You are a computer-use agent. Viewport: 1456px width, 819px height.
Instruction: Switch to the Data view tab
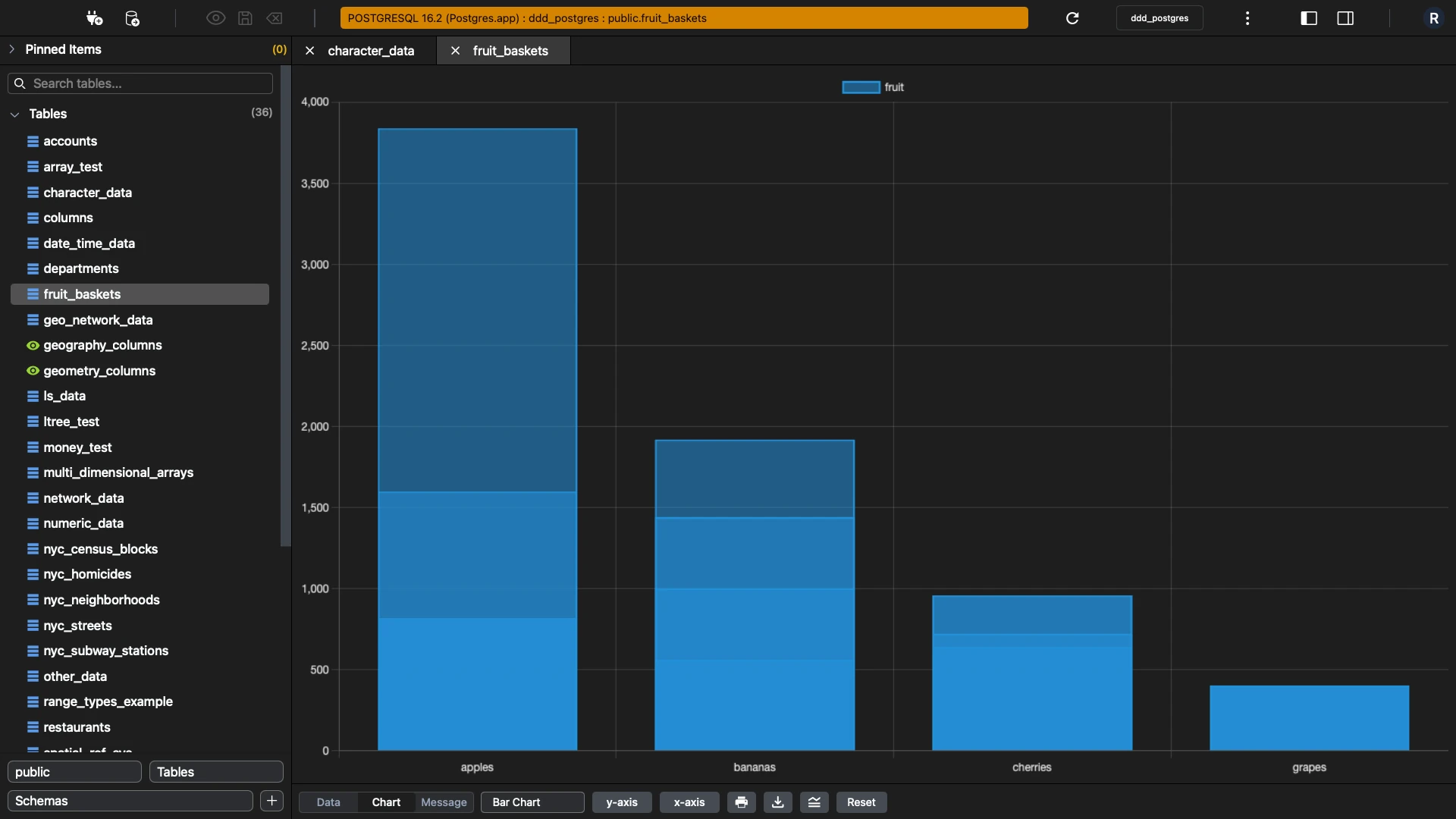[x=328, y=802]
